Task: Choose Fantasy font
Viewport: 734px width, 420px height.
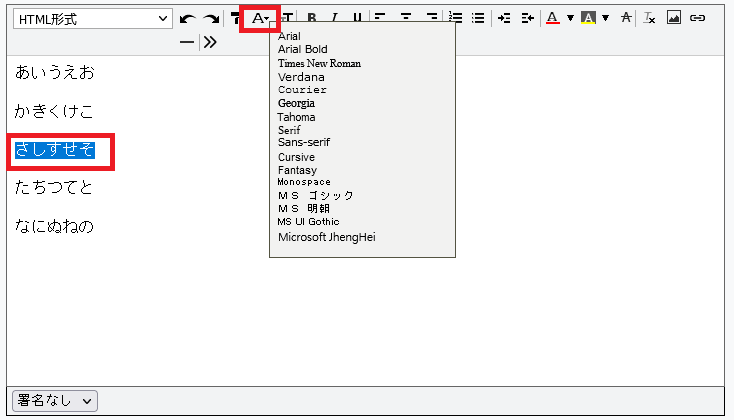Action: tap(297, 170)
